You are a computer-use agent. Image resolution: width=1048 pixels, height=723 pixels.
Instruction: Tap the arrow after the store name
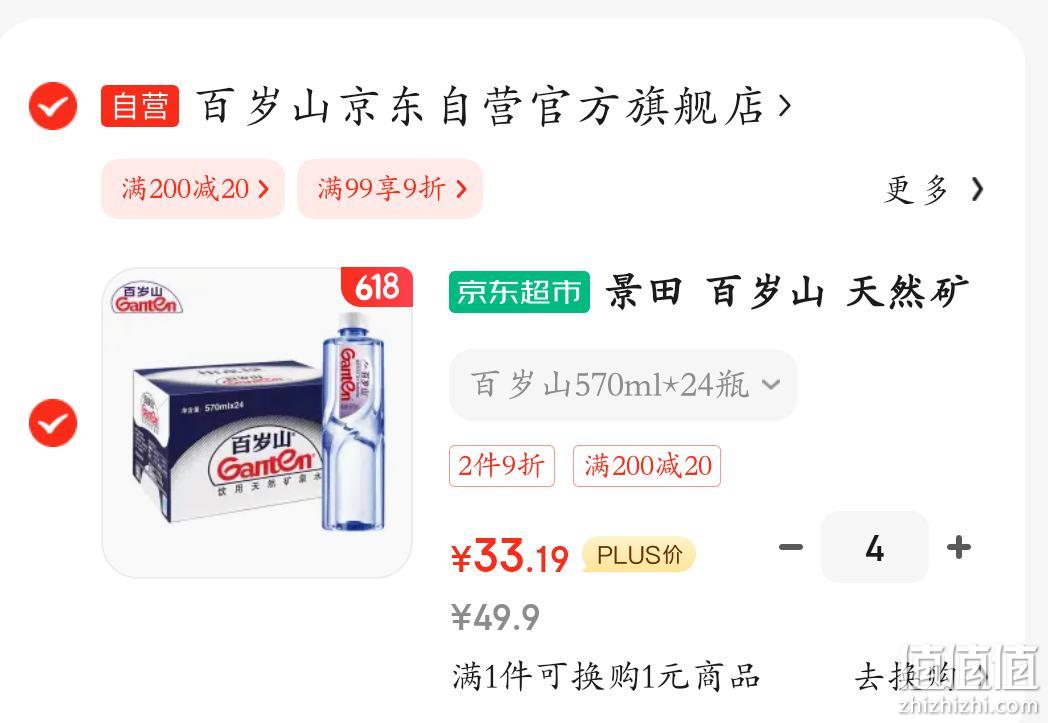point(785,106)
